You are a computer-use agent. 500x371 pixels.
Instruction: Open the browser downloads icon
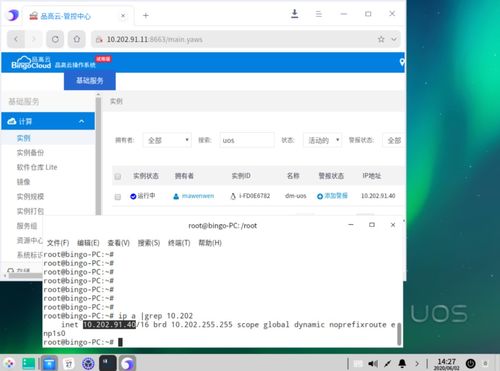[x=295, y=14]
